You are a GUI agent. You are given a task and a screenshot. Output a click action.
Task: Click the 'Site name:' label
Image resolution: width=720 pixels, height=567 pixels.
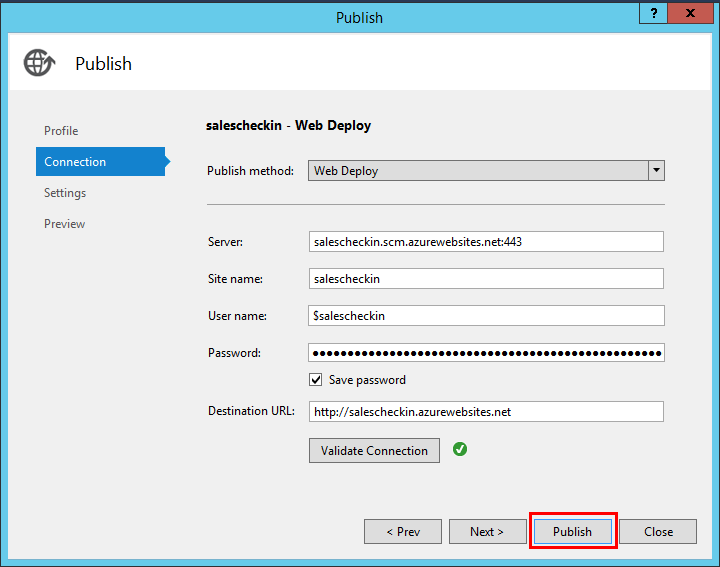pos(235,279)
